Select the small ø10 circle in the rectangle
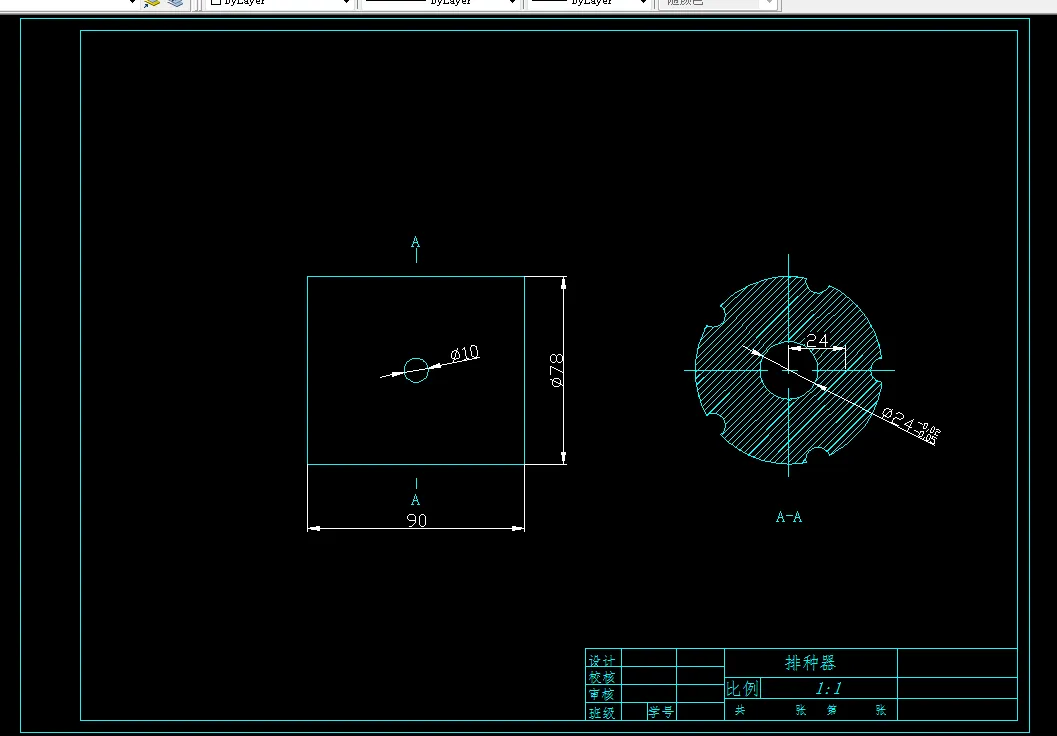The height and width of the screenshot is (736, 1057). click(x=416, y=370)
